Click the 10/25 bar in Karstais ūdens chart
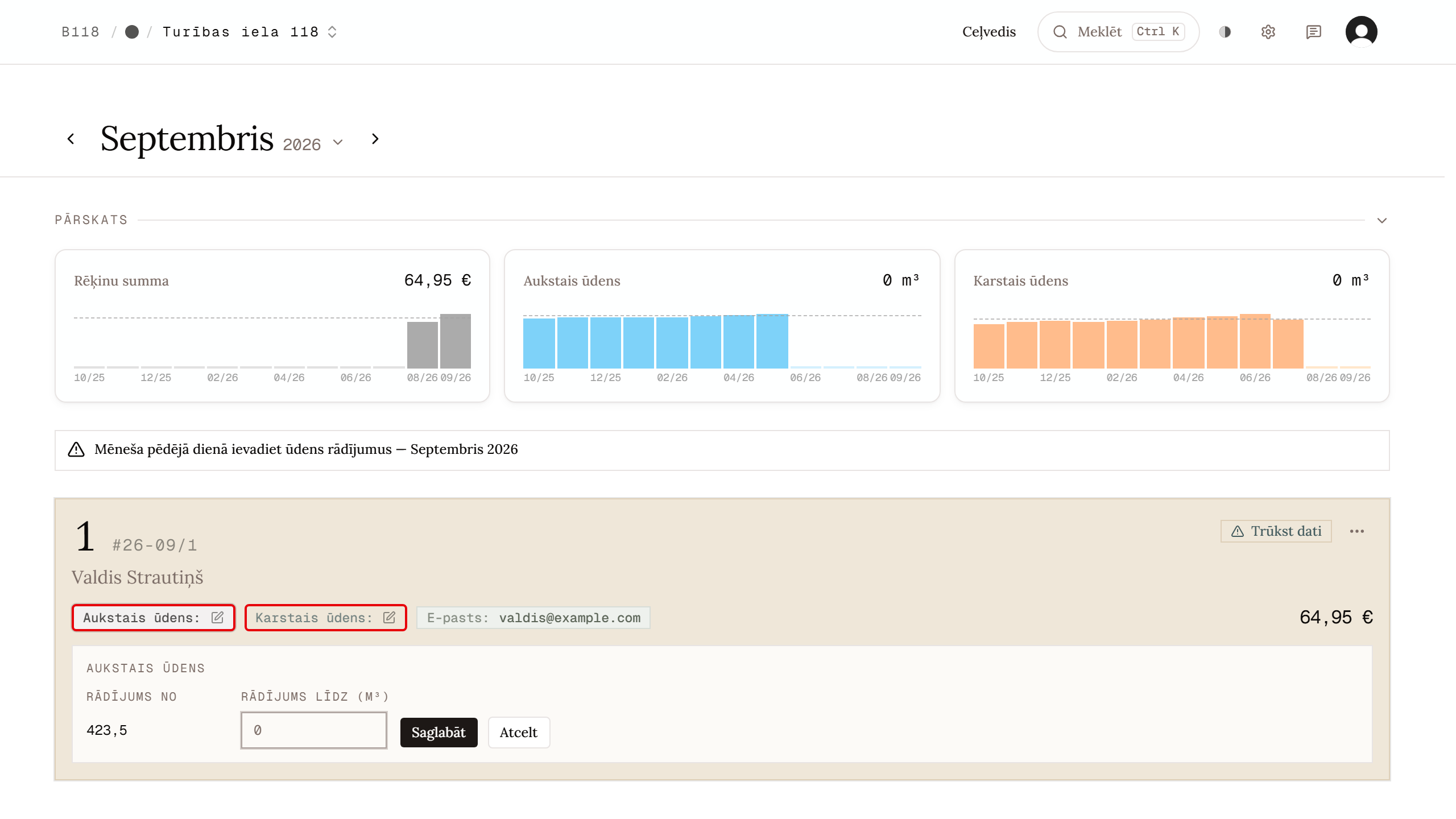 click(x=989, y=346)
